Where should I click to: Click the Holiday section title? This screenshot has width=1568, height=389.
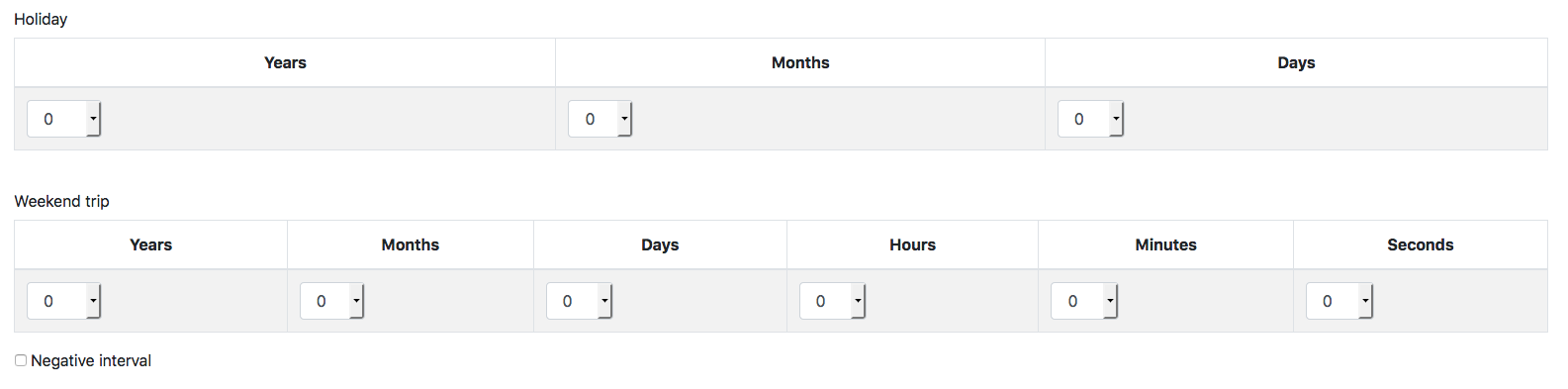point(41,19)
